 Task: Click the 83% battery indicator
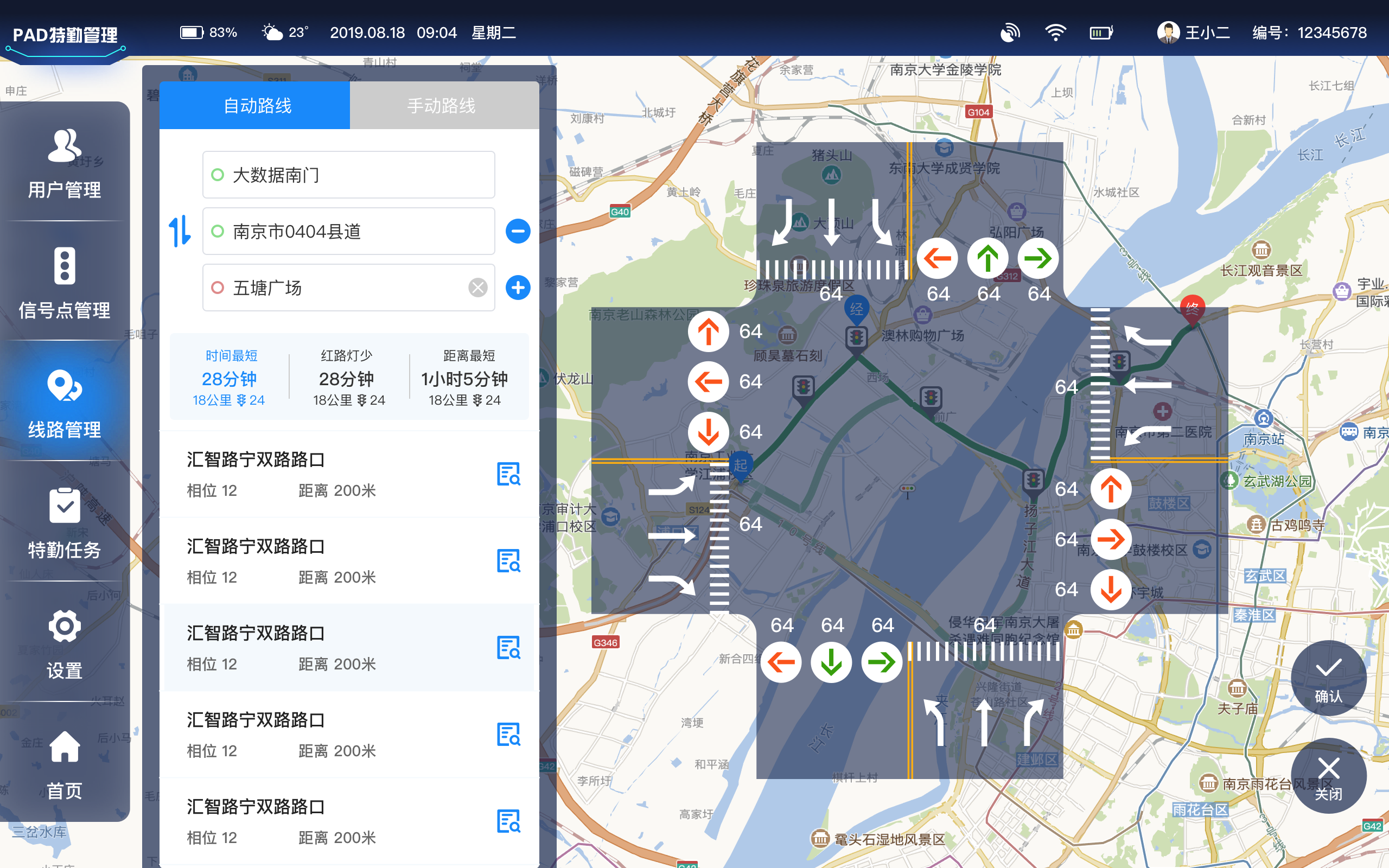point(208,32)
